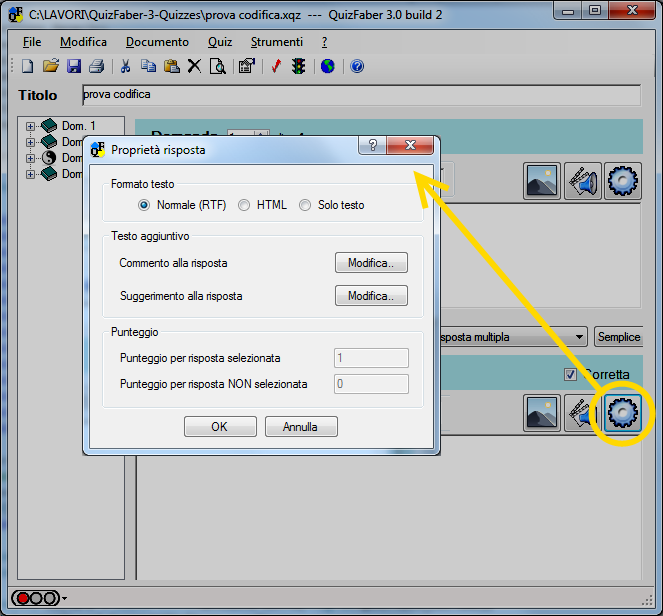Click the traffic light toolbar icon
The image size is (663, 616).
(x=299, y=66)
